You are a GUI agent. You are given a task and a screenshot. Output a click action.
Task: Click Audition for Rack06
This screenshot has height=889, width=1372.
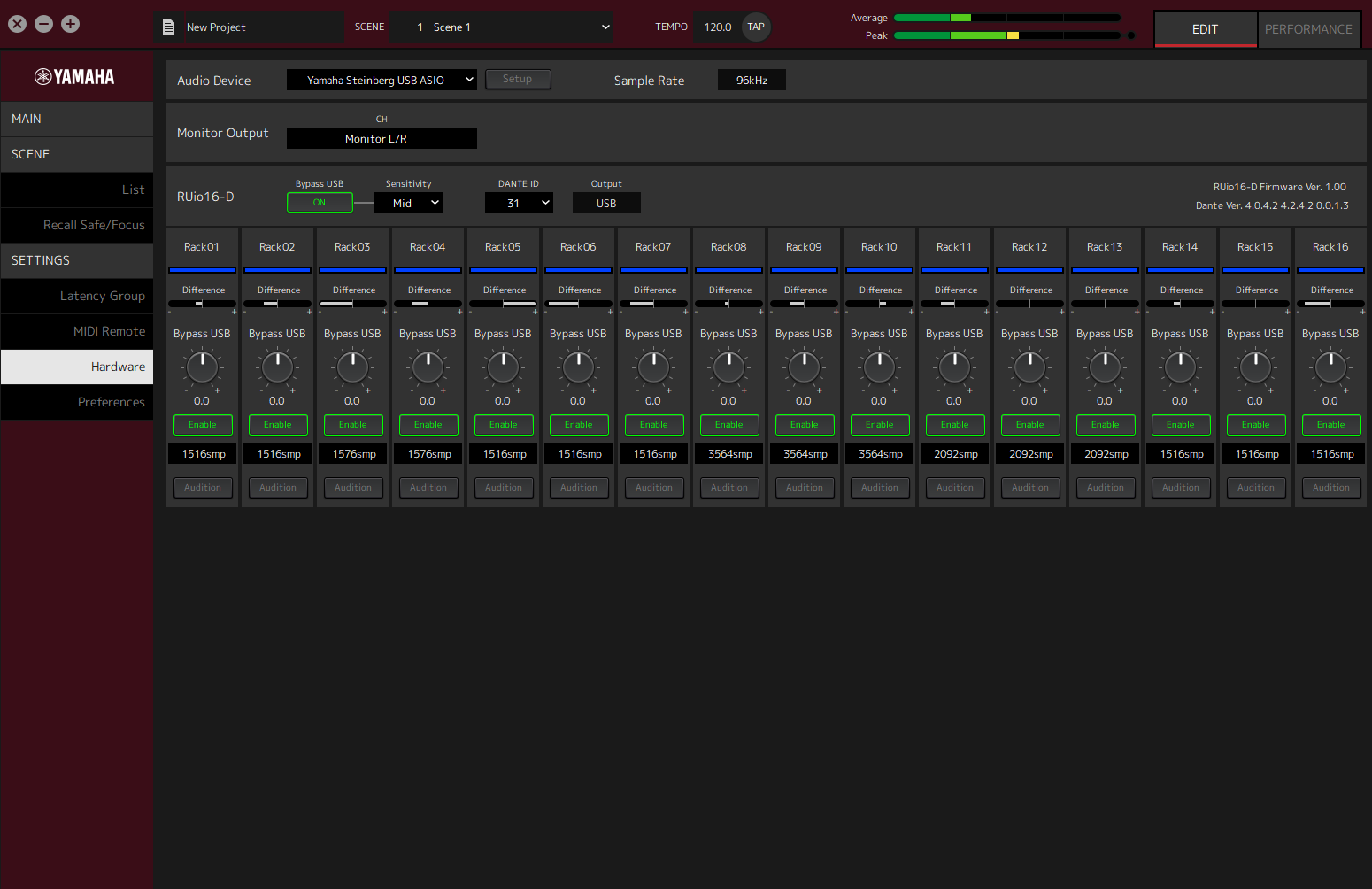579,488
